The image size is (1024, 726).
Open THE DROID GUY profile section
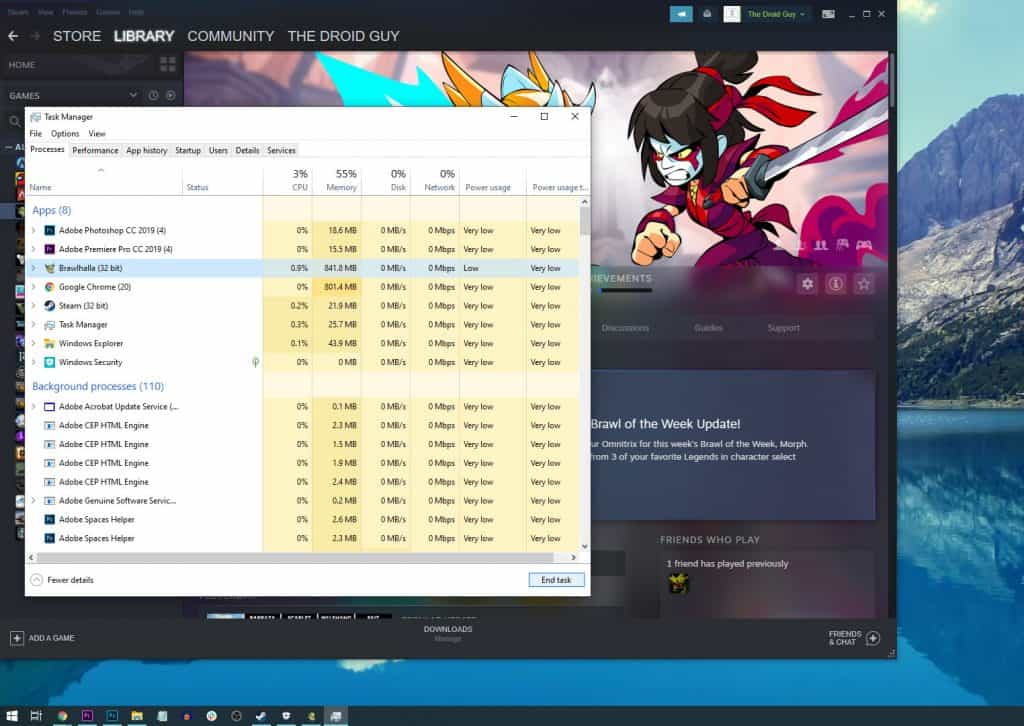(x=344, y=36)
